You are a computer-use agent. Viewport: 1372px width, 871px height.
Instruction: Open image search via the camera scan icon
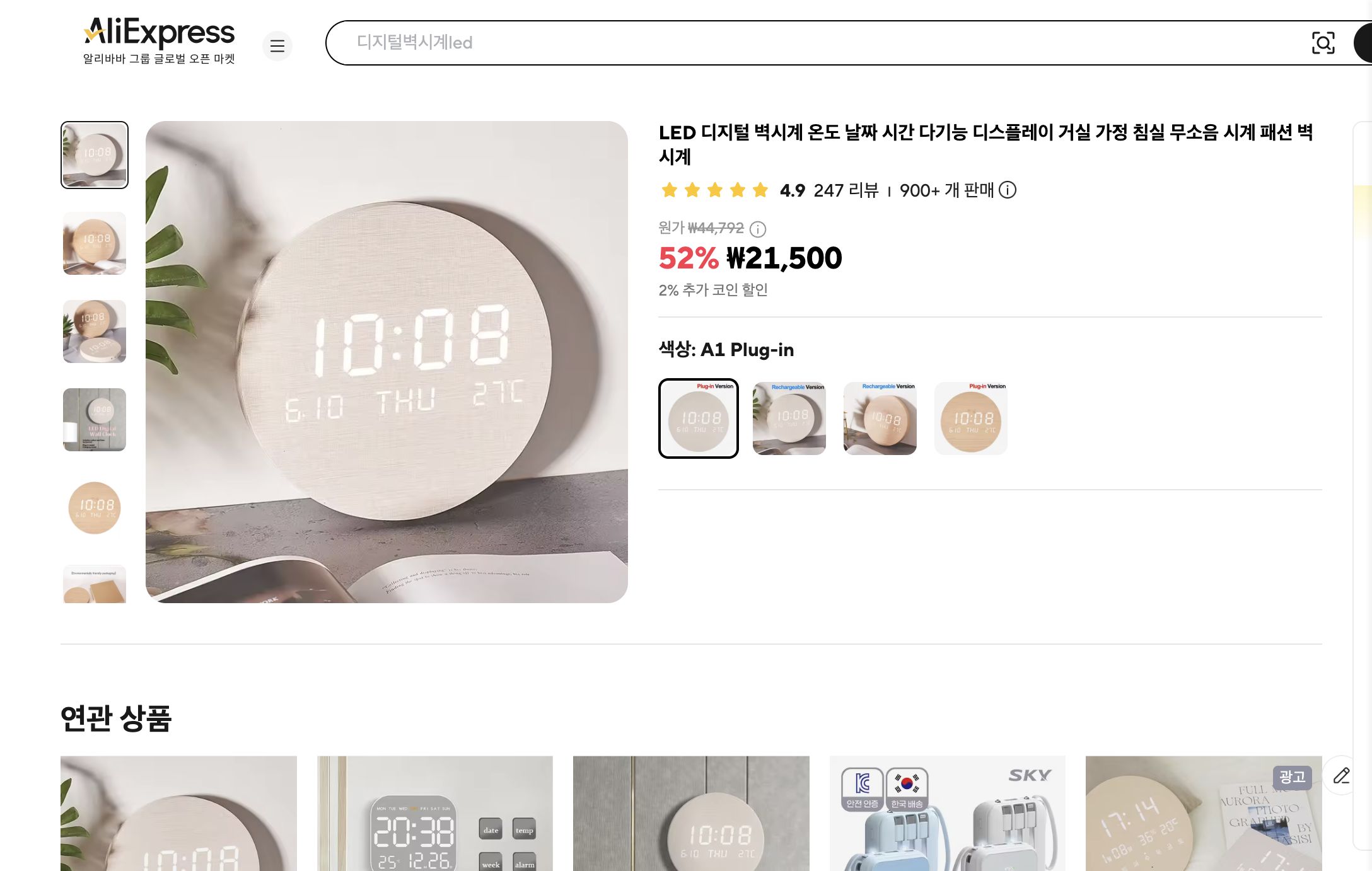(x=1324, y=43)
